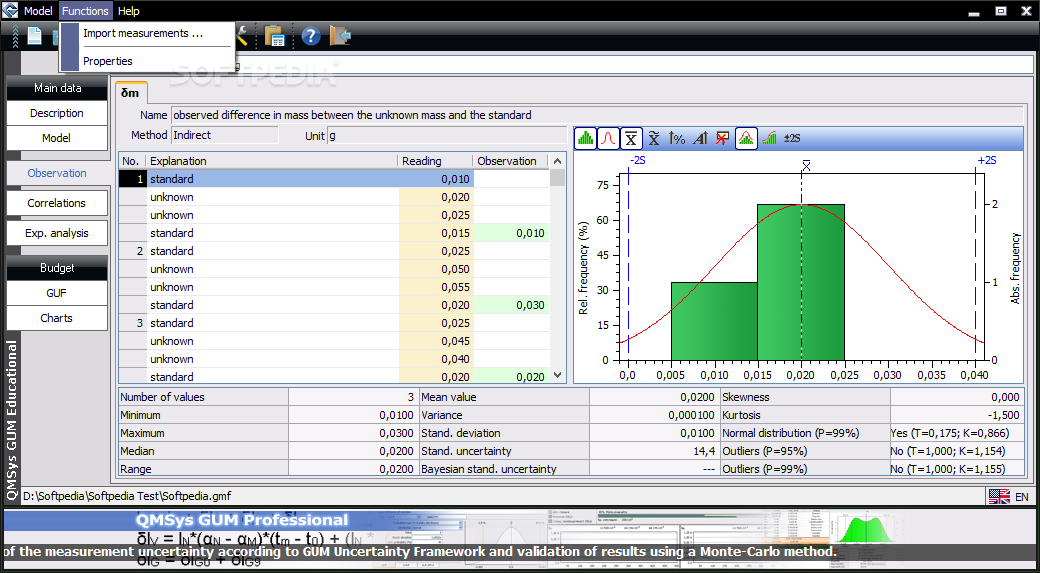1040x573 pixels.
Task: Click the new document toolbar icon
Action: pos(34,36)
